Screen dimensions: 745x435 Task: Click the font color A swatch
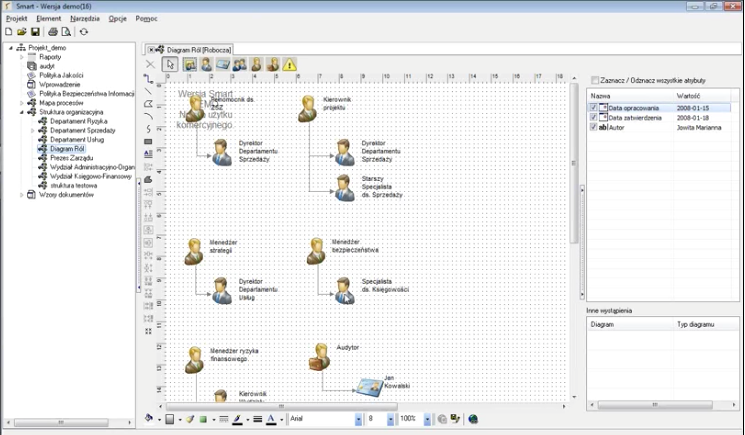coord(271,419)
